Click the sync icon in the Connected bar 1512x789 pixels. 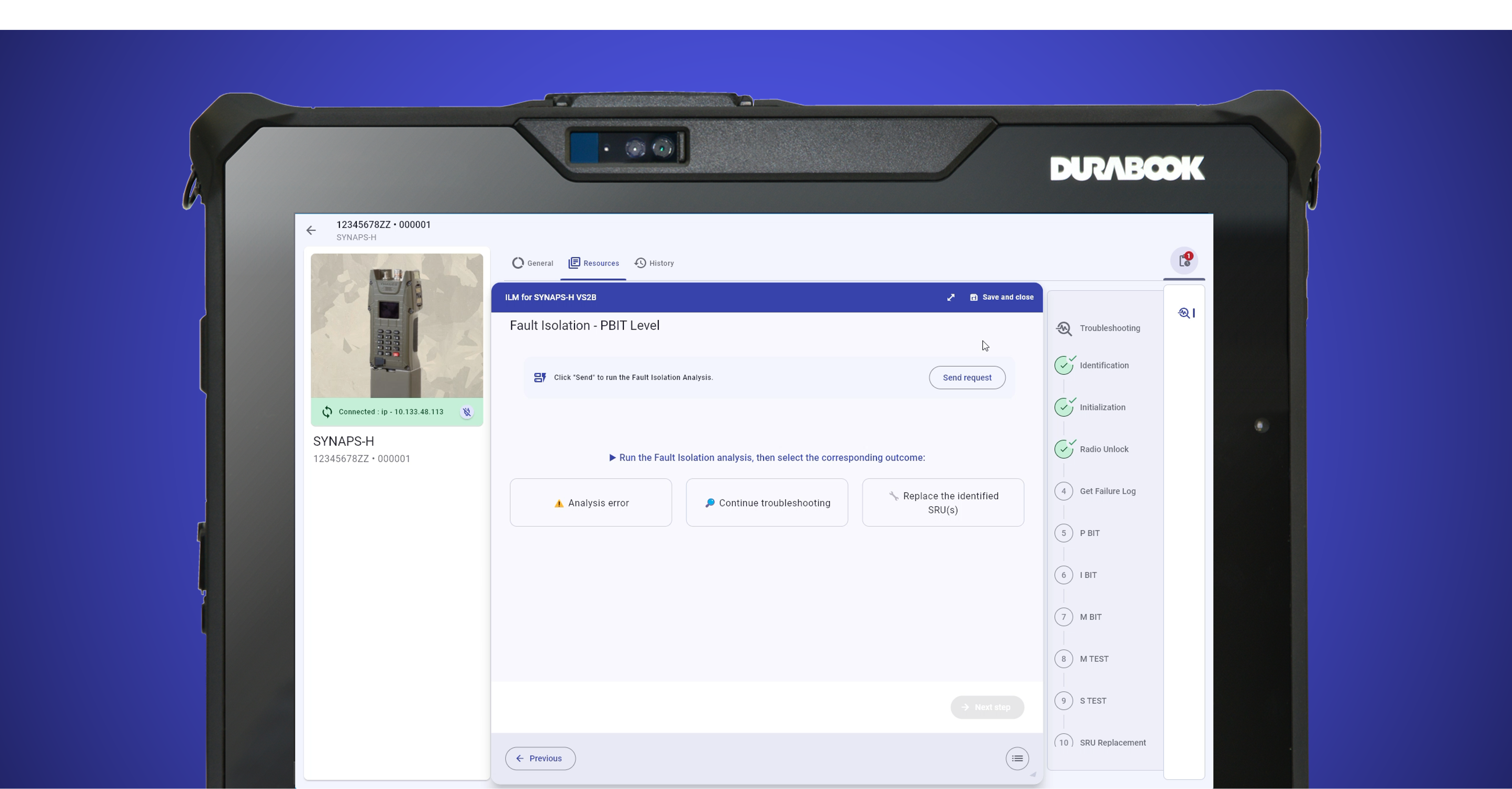pos(327,412)
